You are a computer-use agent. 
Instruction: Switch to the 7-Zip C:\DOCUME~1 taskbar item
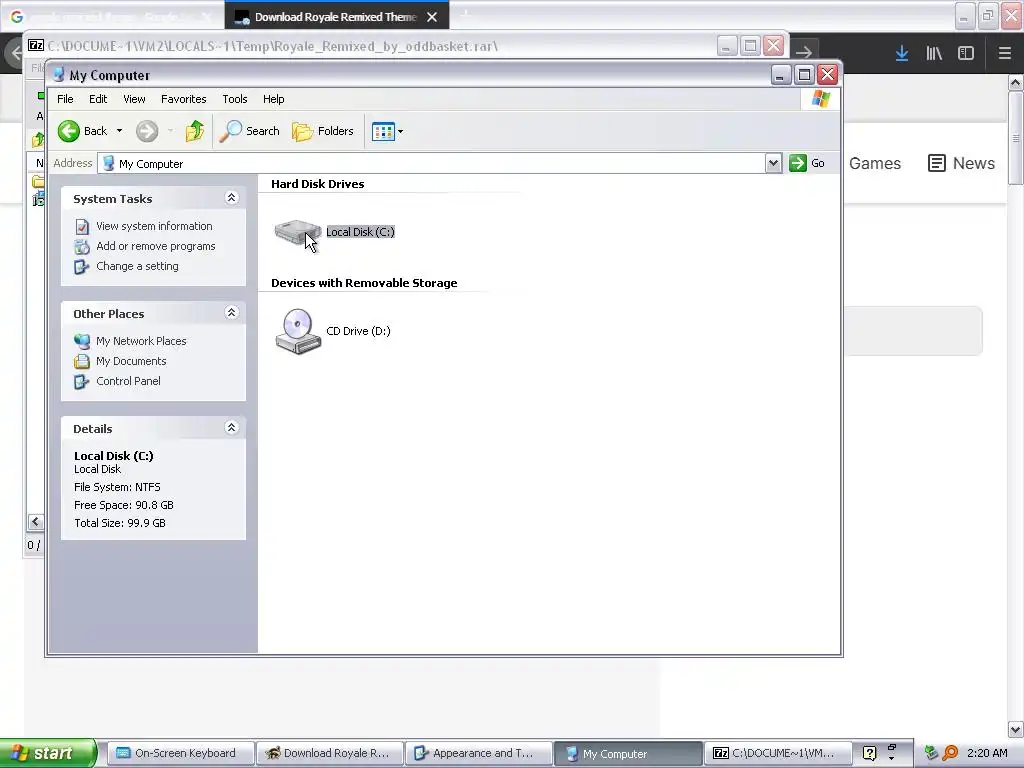click(x=777, y=753)
